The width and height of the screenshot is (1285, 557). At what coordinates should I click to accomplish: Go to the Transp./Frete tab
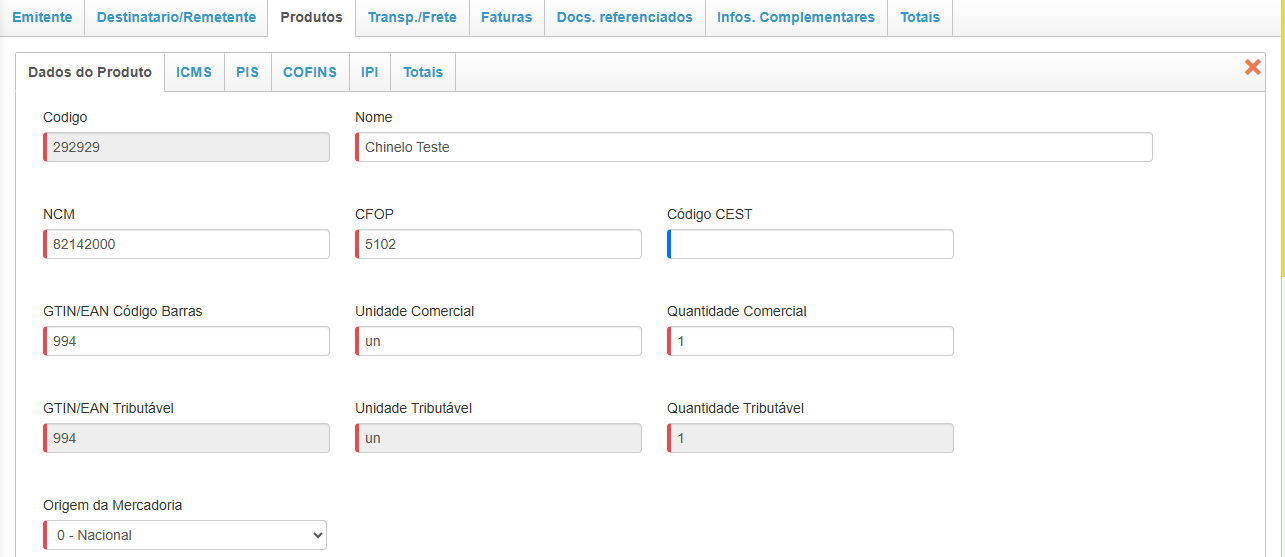pyautogui.click(x=412, y=18)
